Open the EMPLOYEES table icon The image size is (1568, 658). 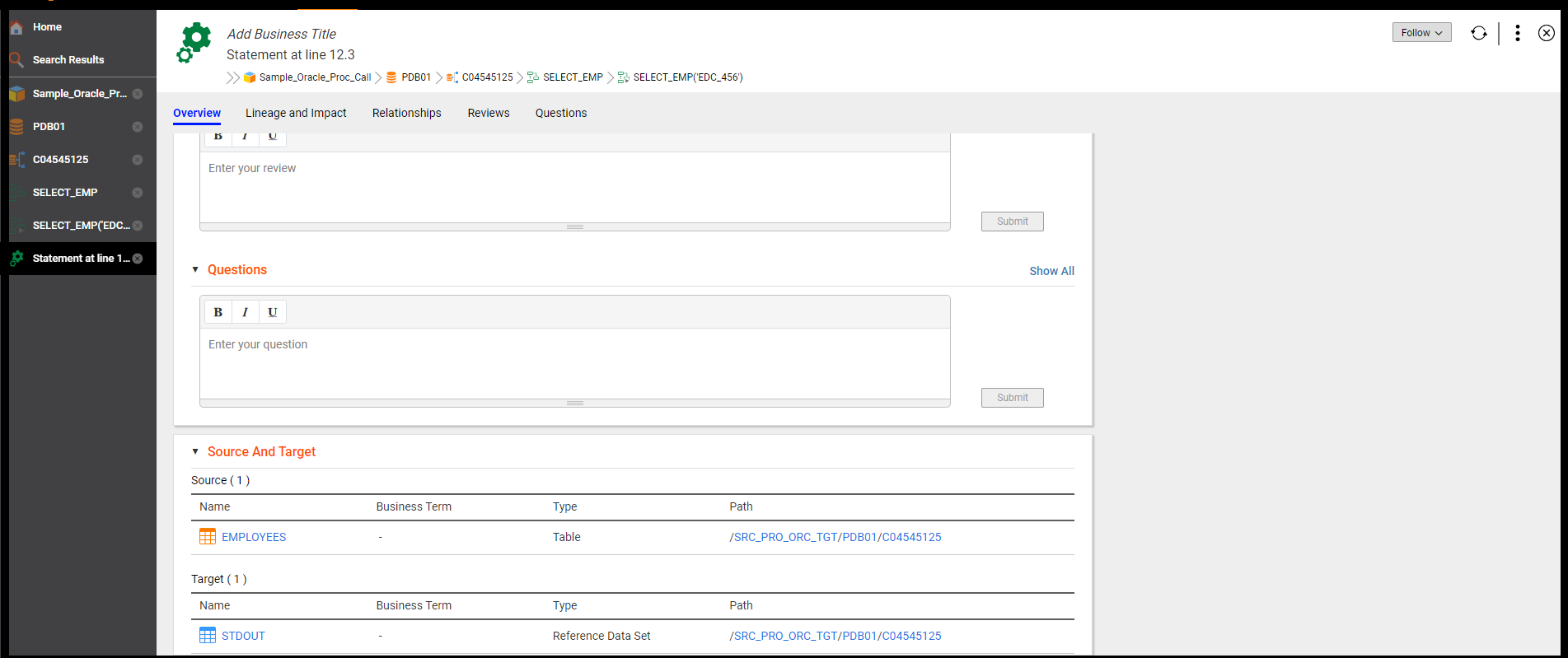208,537
